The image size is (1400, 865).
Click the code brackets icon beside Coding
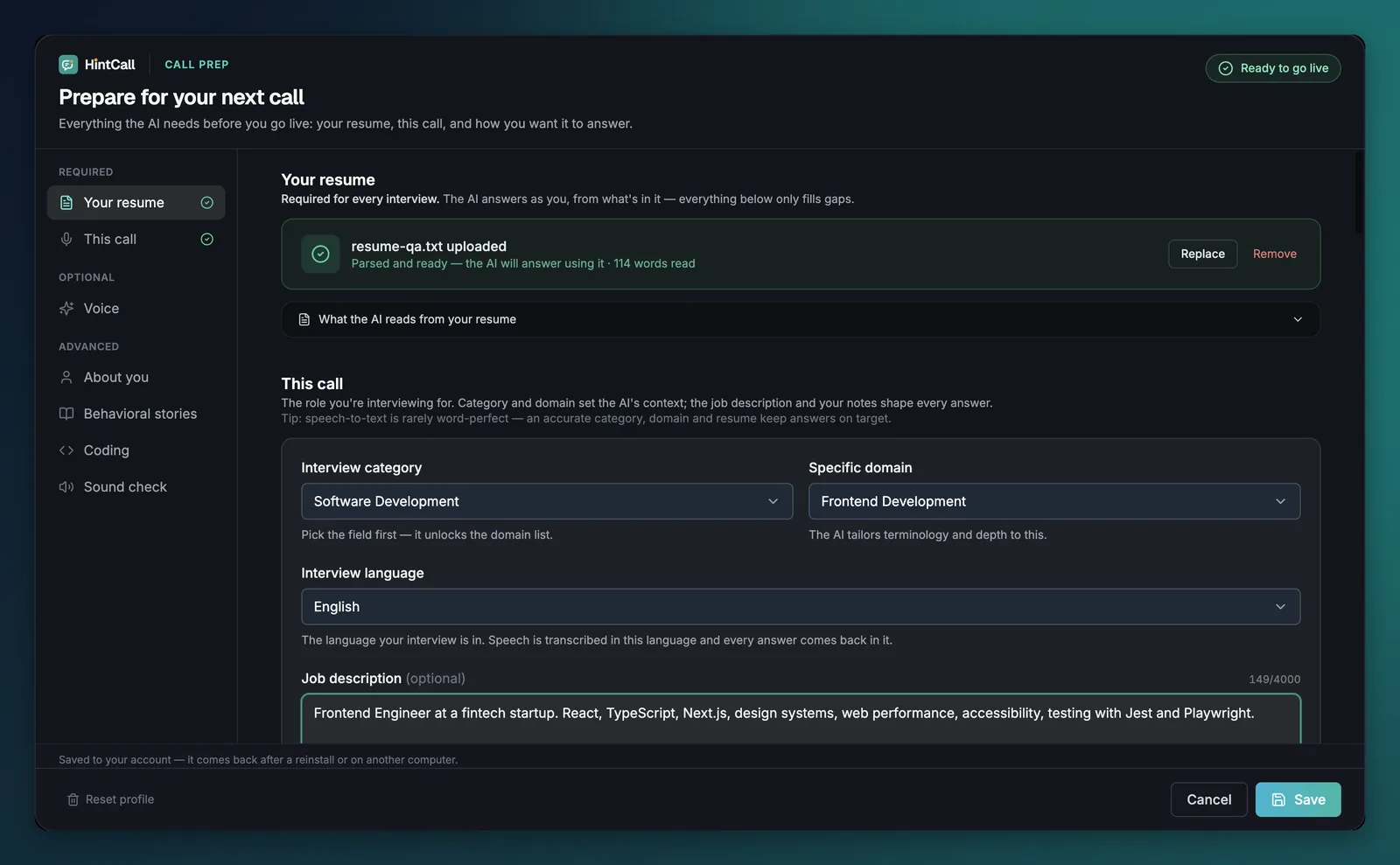pos(66,450)
